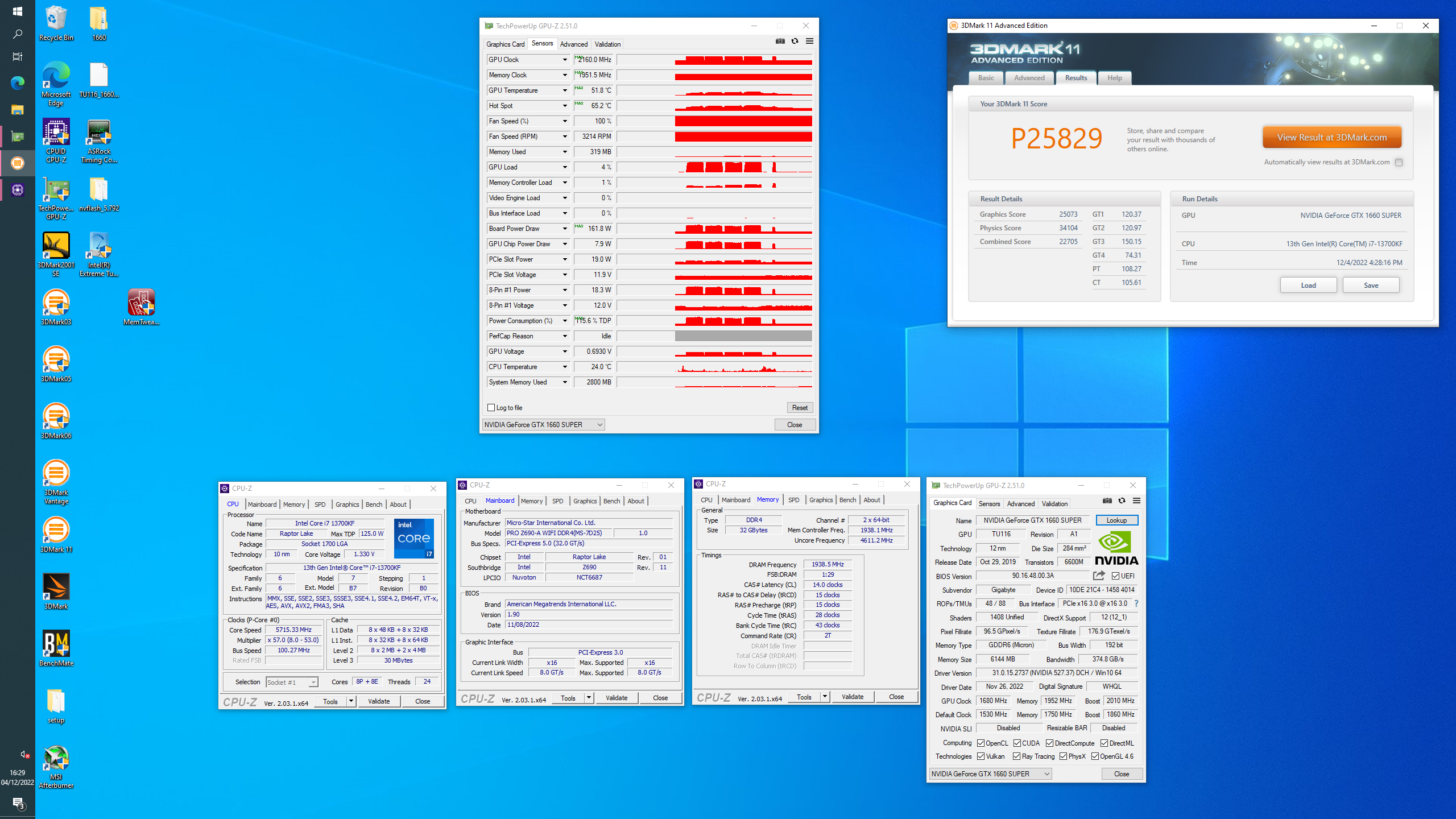Switch to Advanced tab in 3DMark 11
The width and height of the screenshot is (1456, 819).
(x=1029, y=78)
